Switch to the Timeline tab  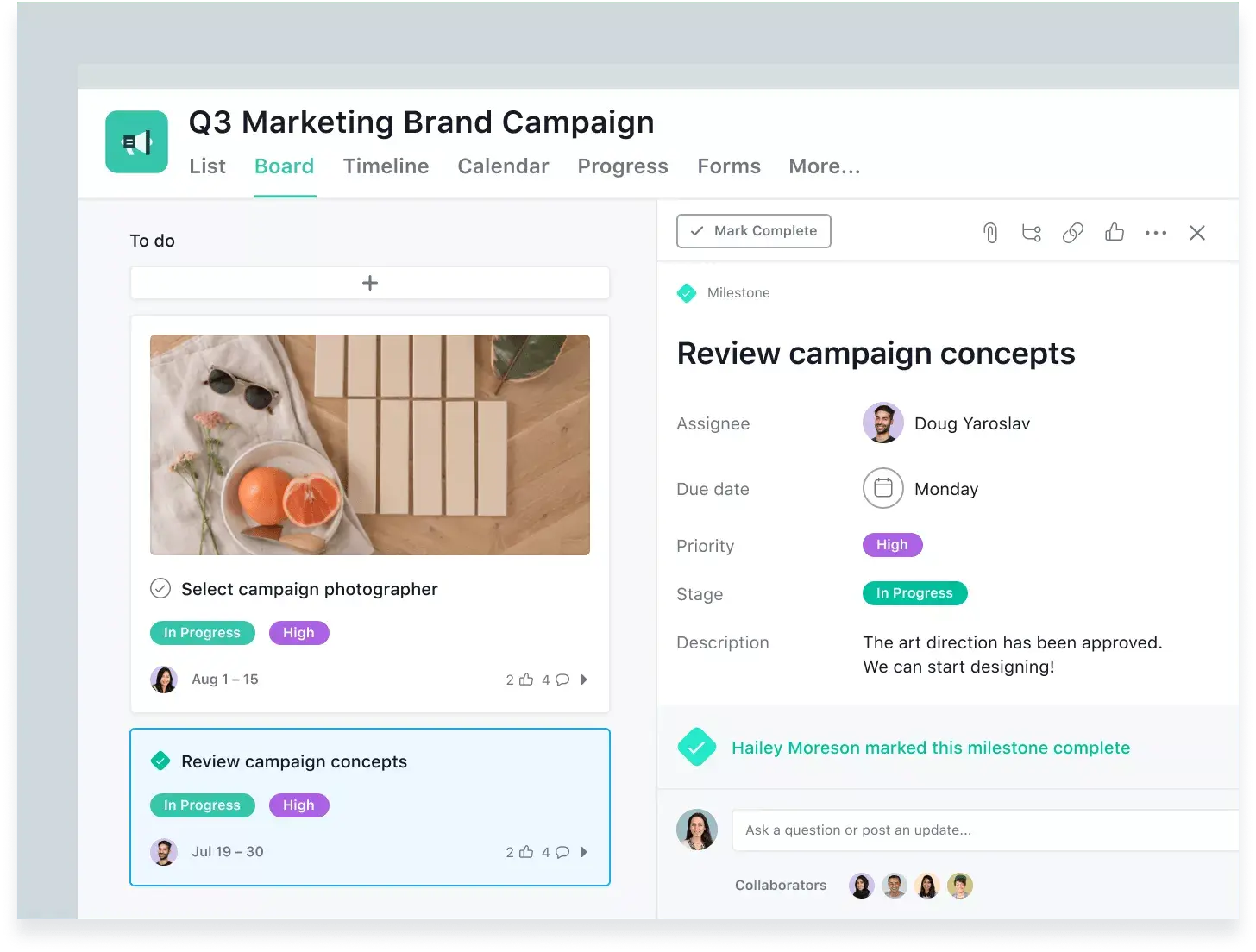tap(386, 166)
